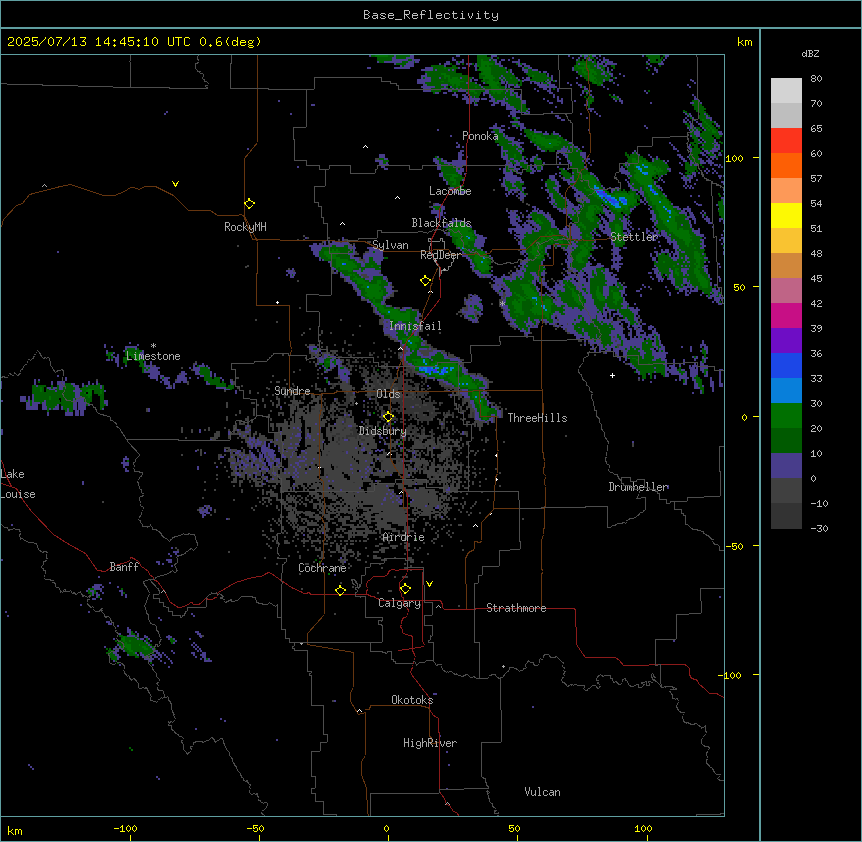Image resolution: width=862 pixels, height=842 pixels.
Task: Click the ThreeHills label
Action: click(x=537, y=418)
